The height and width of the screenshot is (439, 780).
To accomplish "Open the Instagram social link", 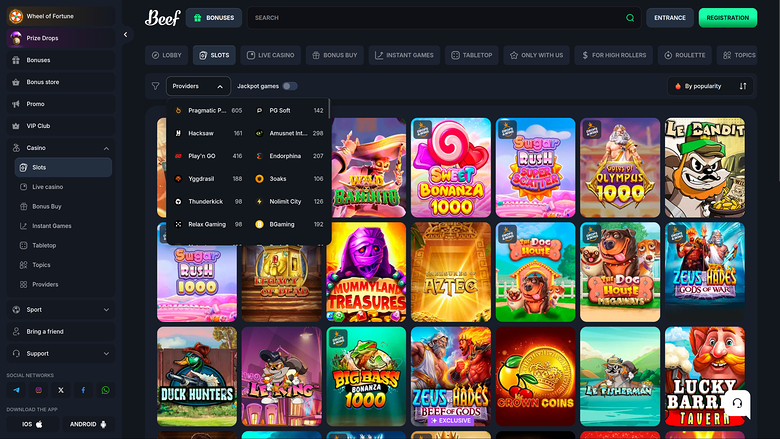I will (x=39, y=390).
